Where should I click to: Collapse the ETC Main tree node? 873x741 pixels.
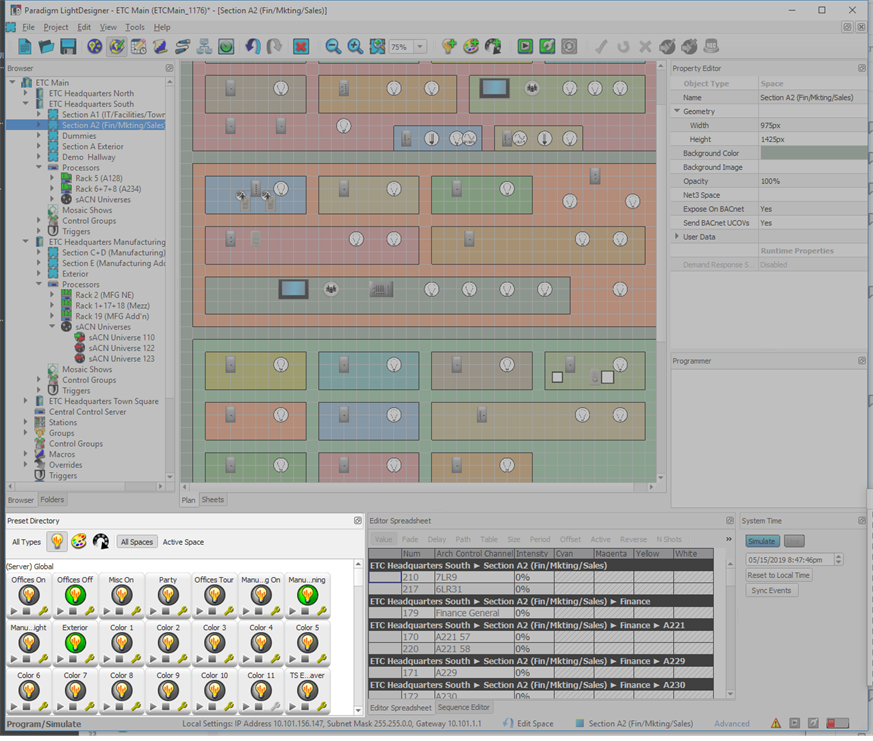(12, 82)
